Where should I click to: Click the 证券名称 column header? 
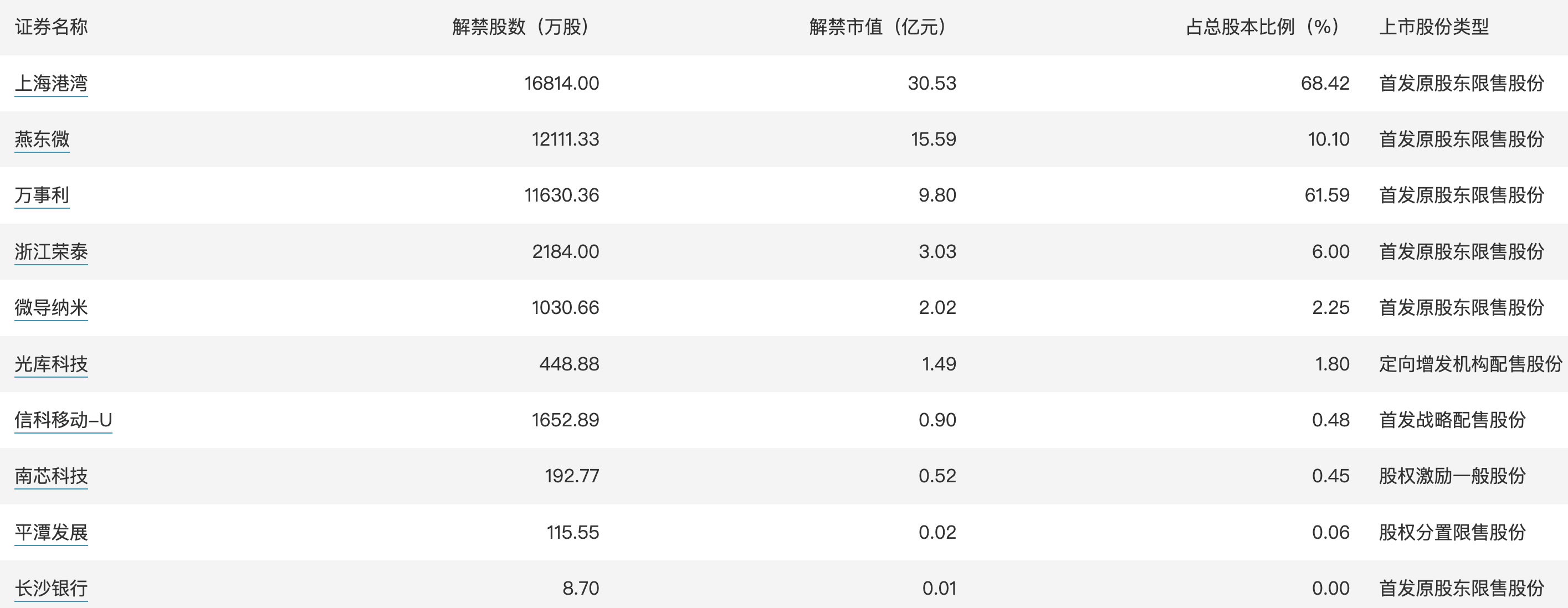coord(51,27)
